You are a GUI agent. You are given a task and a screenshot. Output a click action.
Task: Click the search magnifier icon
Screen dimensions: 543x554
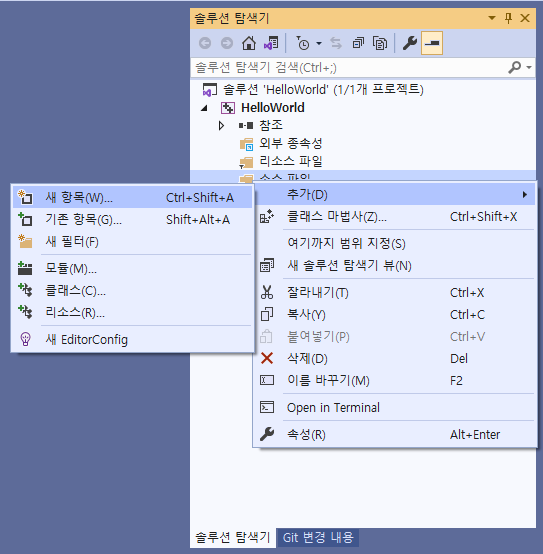(x=514, y=67)
